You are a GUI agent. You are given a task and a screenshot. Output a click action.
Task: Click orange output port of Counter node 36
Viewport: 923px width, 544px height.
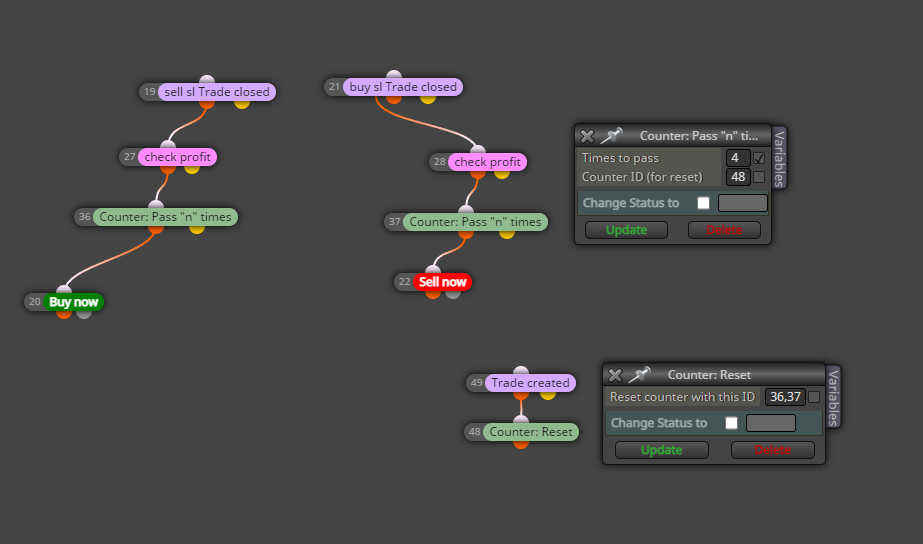click(156, 229)
